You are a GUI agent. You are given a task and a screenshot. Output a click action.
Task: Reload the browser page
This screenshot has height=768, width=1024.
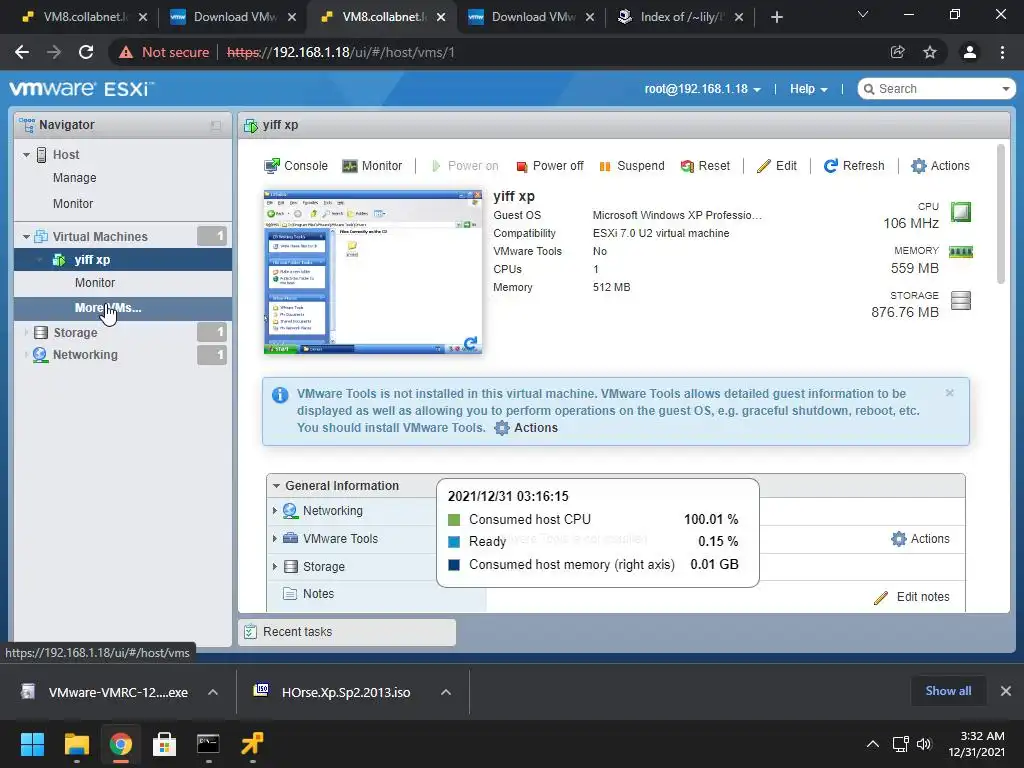click(x=86, y=52)
